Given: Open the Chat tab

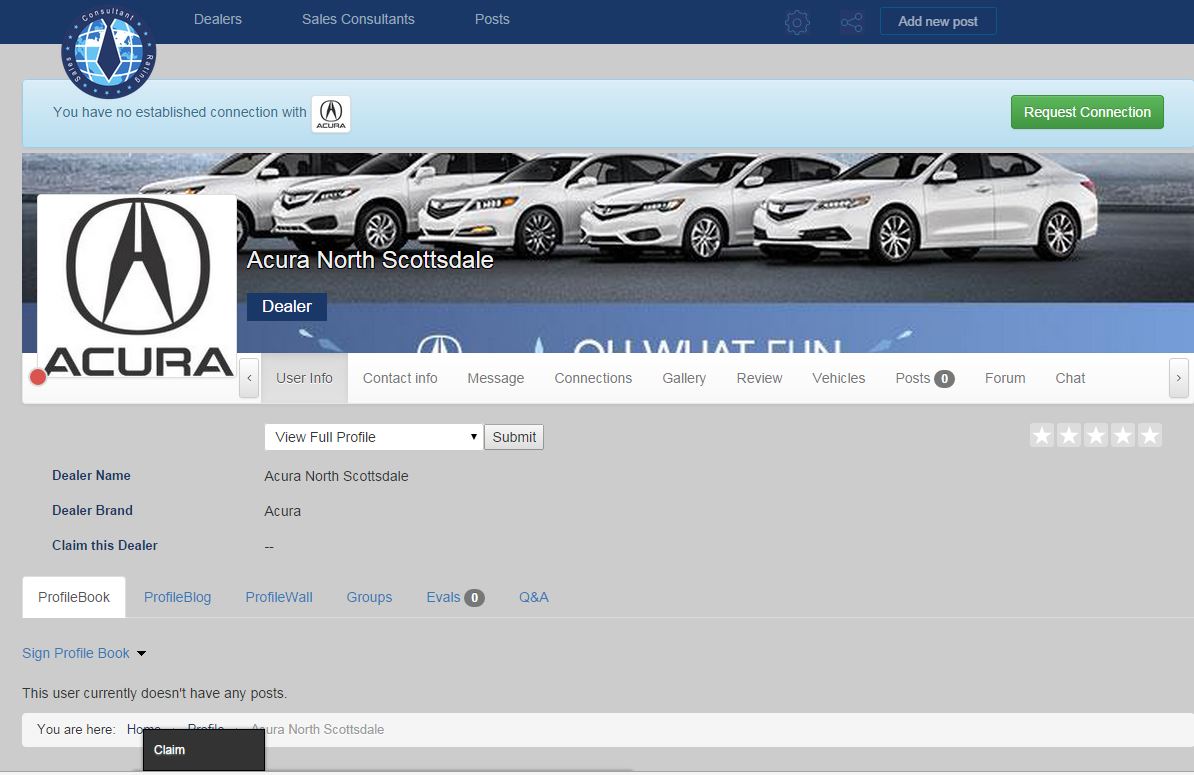Looking at the screenshot, I should tap(1070, 378).
